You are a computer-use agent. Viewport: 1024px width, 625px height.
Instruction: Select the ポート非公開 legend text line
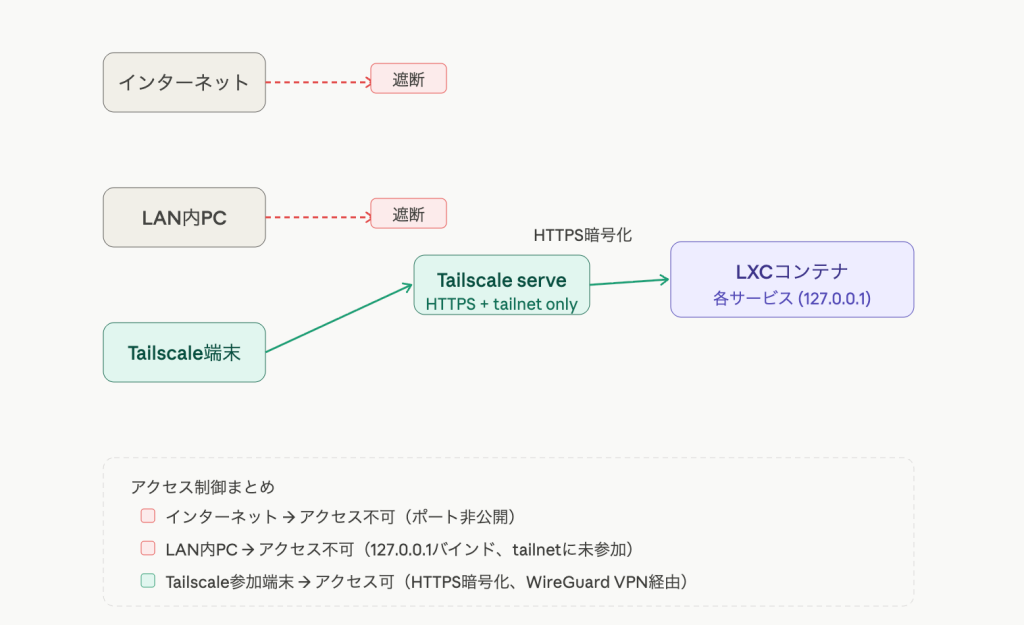[340, 517]
